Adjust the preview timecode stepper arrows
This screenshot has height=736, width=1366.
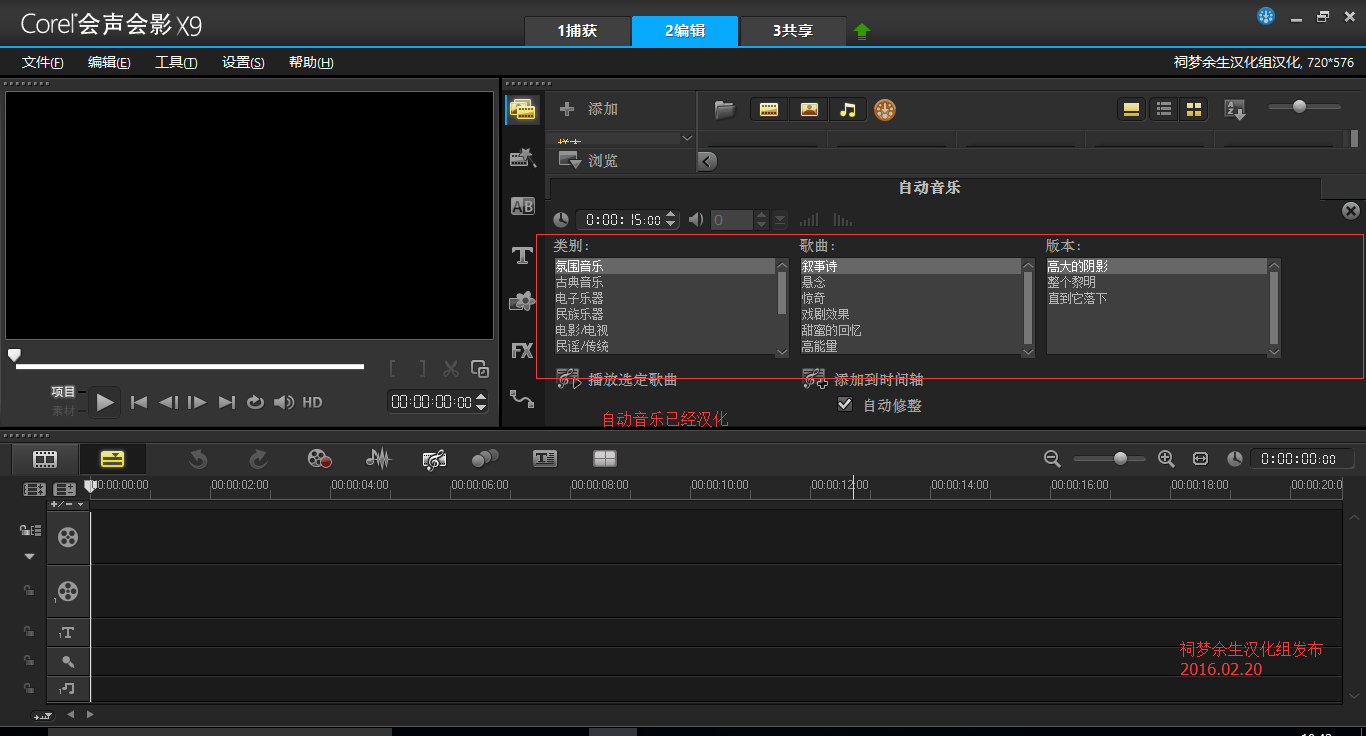[481, 402]
